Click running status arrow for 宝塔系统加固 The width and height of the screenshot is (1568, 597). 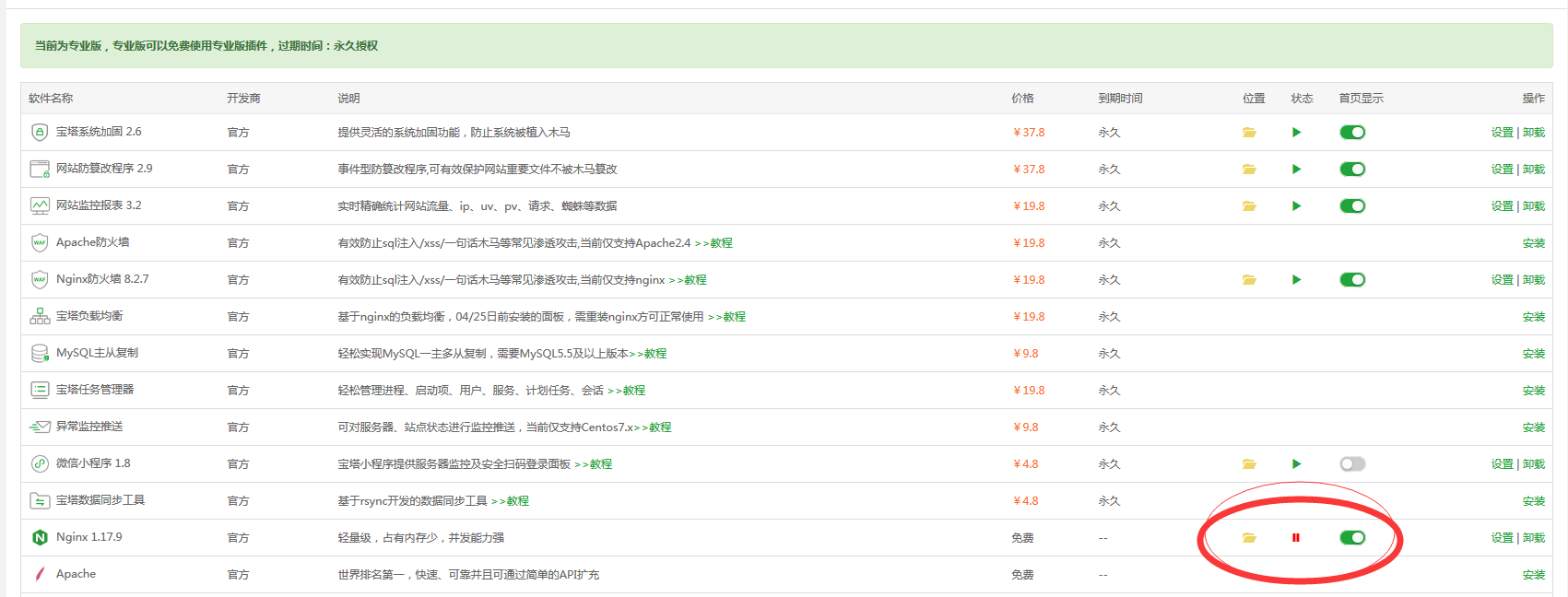pyautogui.click(x=1296, y=133)
